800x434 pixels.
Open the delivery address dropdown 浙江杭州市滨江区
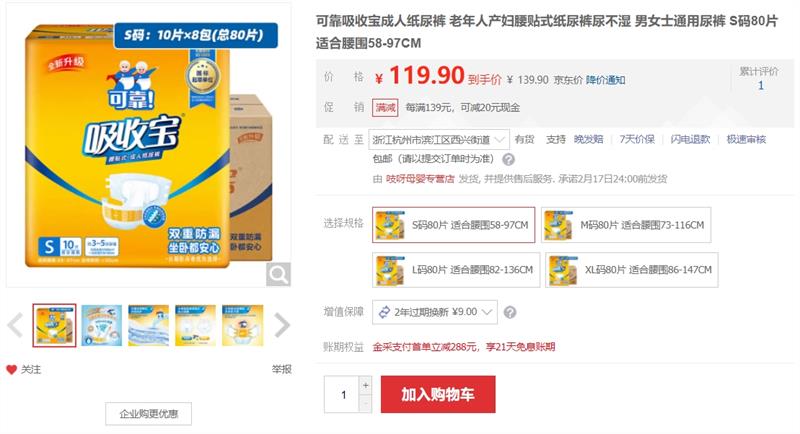click(439, 139)
